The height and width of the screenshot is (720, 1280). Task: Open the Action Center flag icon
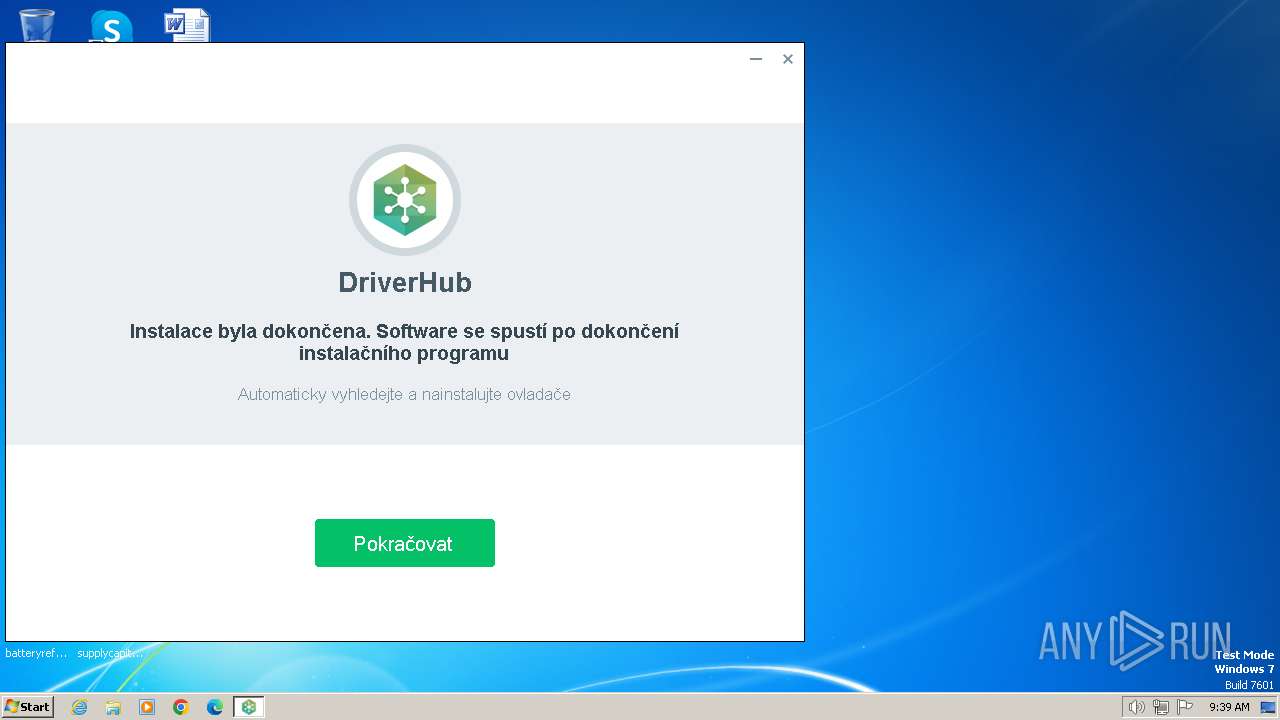[x=1186, y=707]
